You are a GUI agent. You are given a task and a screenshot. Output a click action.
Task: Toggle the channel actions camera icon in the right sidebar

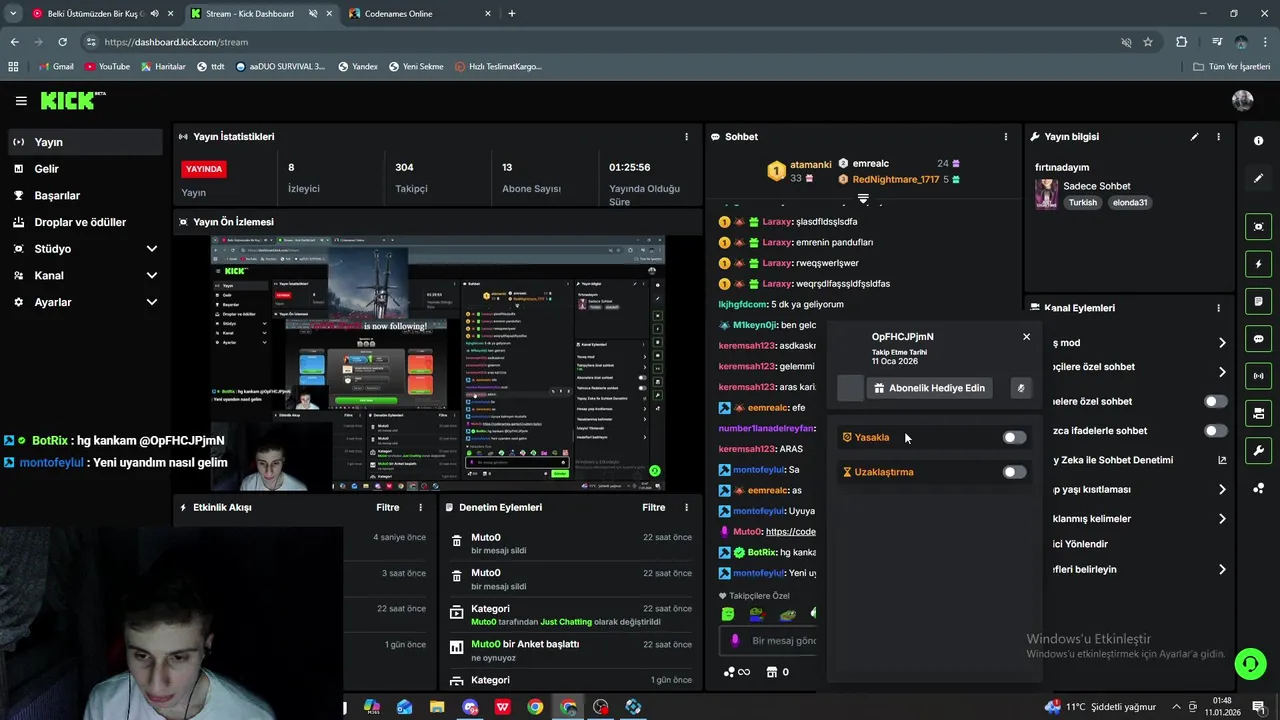1258,413
